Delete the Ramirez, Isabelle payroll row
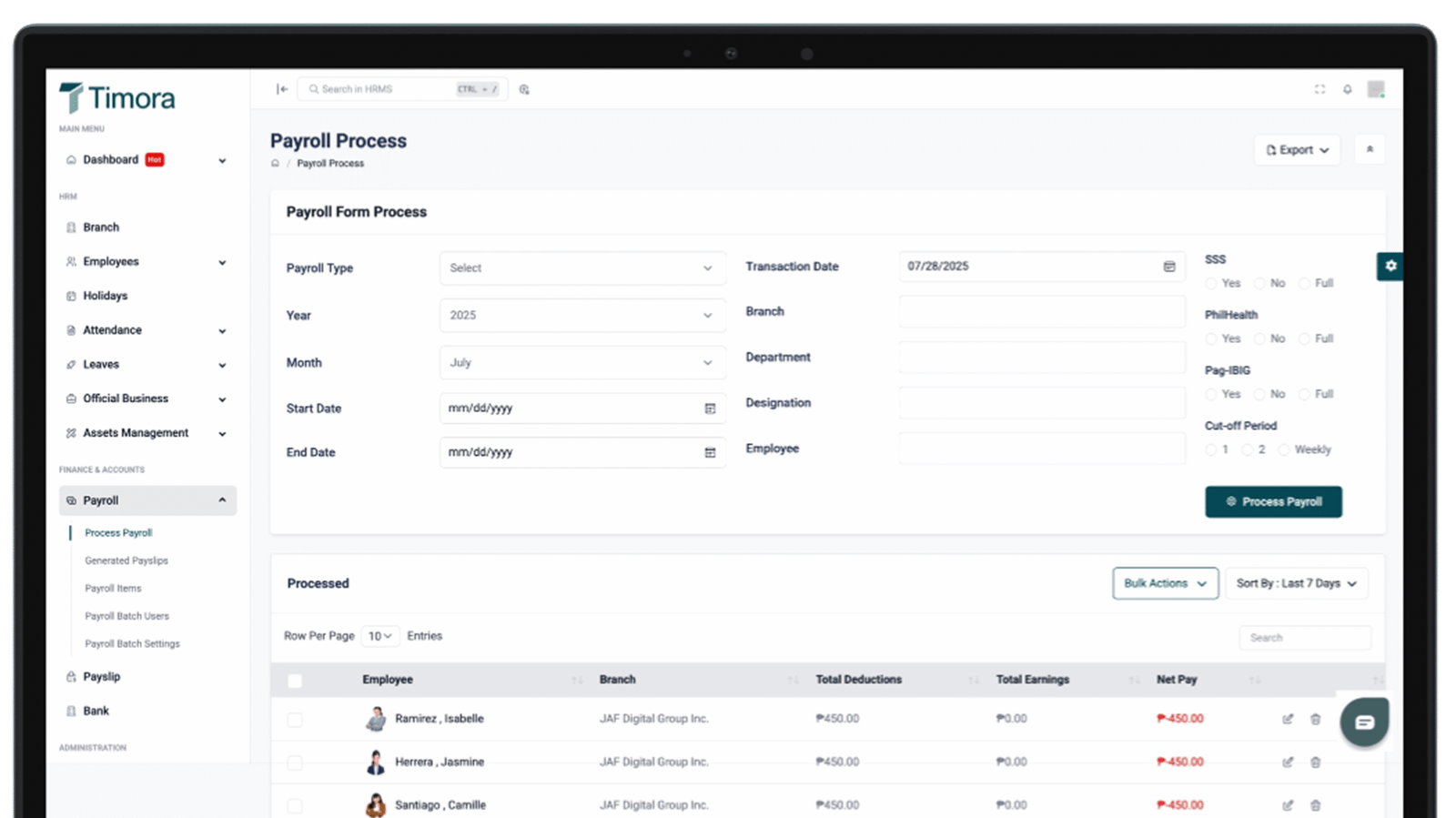Image resolution: width=1456 pixels, height=818 pixels. 1315,719
